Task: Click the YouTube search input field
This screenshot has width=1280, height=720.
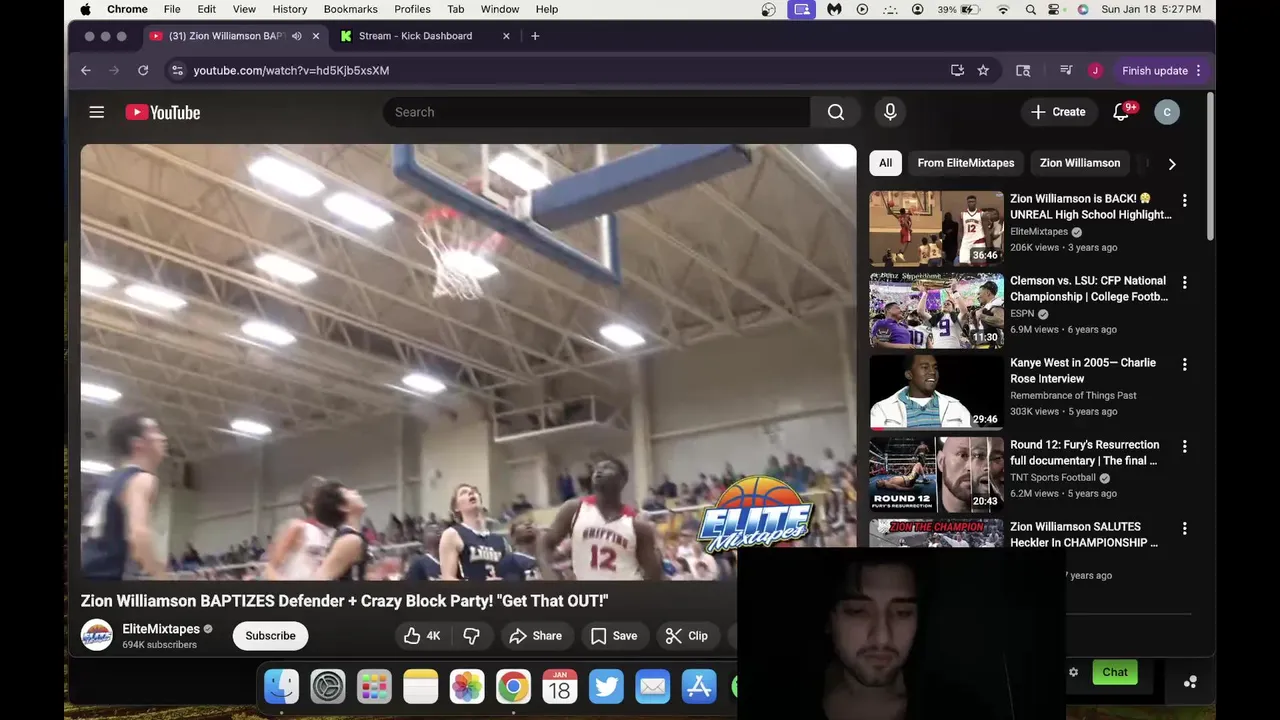Action: tap(596, 112)
